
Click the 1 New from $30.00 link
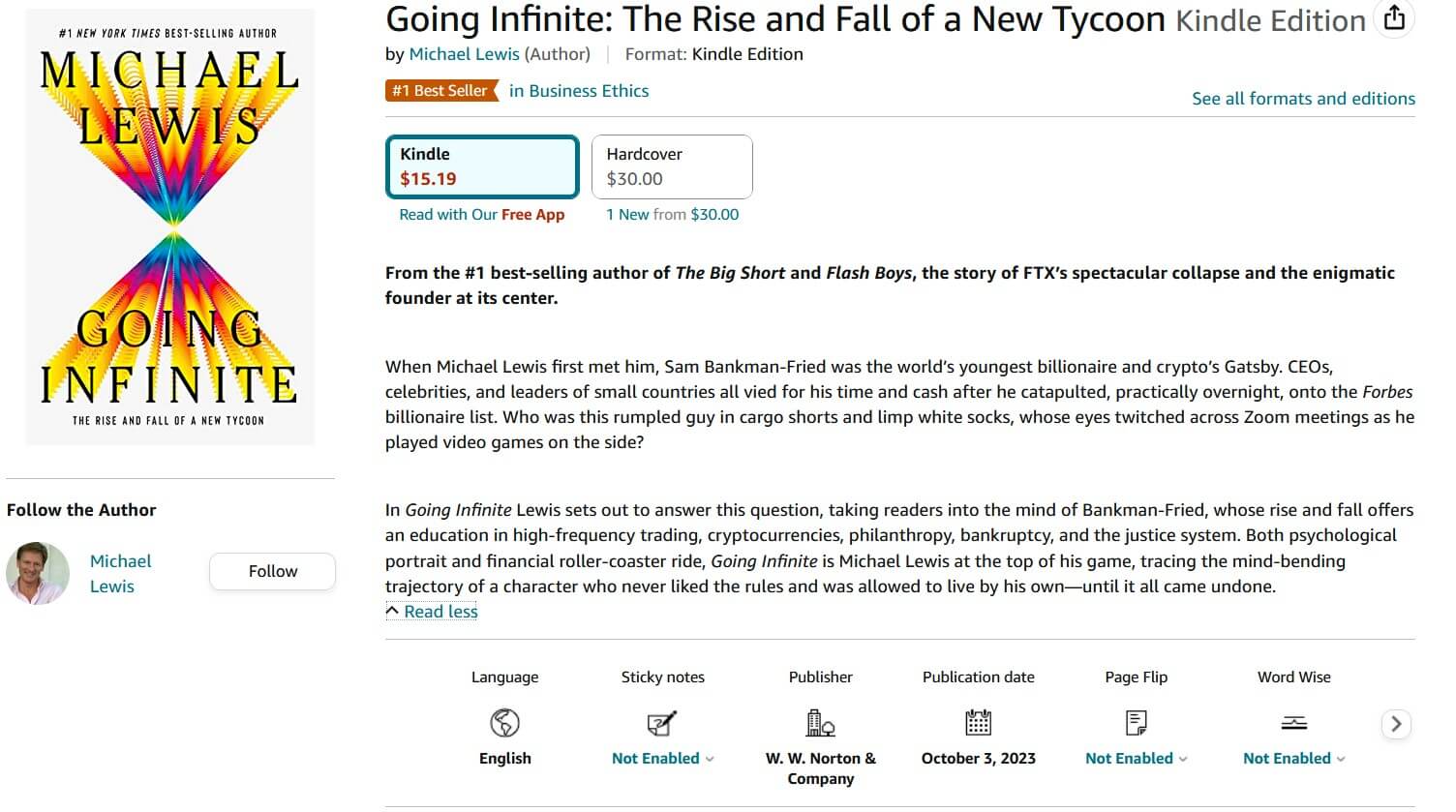[672, 214]
